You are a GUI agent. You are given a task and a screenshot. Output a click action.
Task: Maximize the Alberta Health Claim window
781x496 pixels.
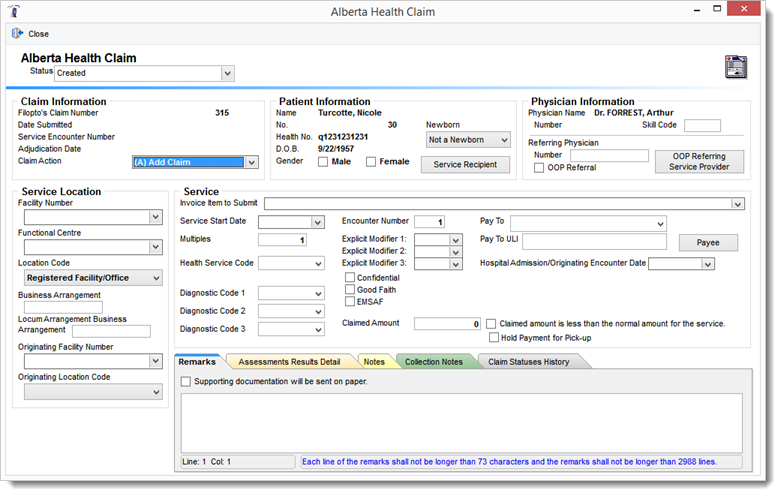coord(717,9)
